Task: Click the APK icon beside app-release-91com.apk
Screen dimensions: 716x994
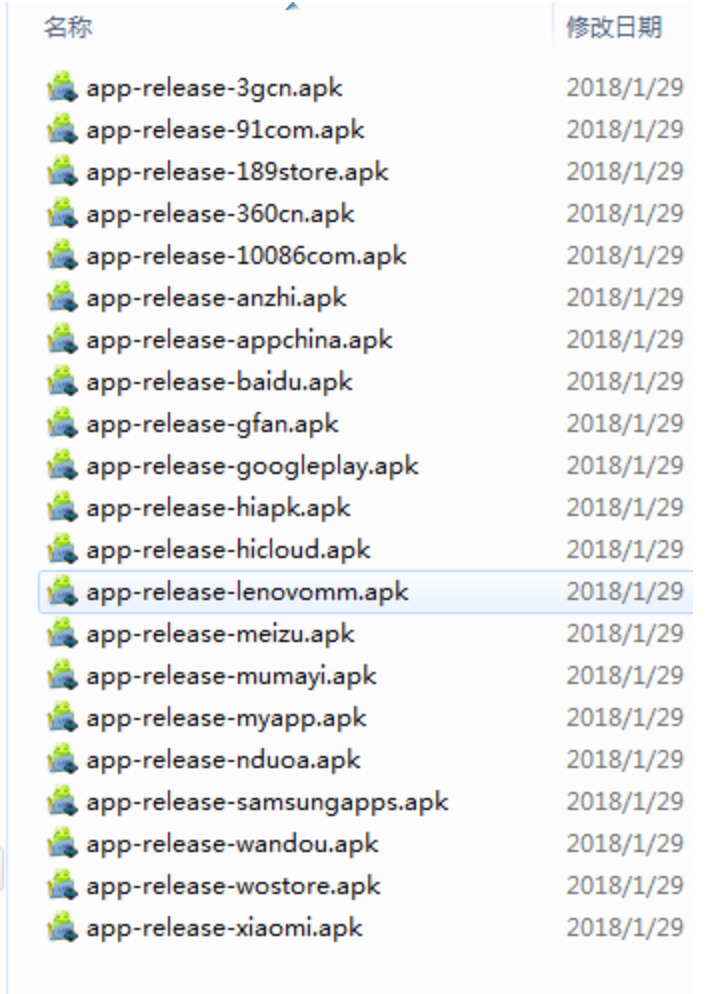Action: 62,129
